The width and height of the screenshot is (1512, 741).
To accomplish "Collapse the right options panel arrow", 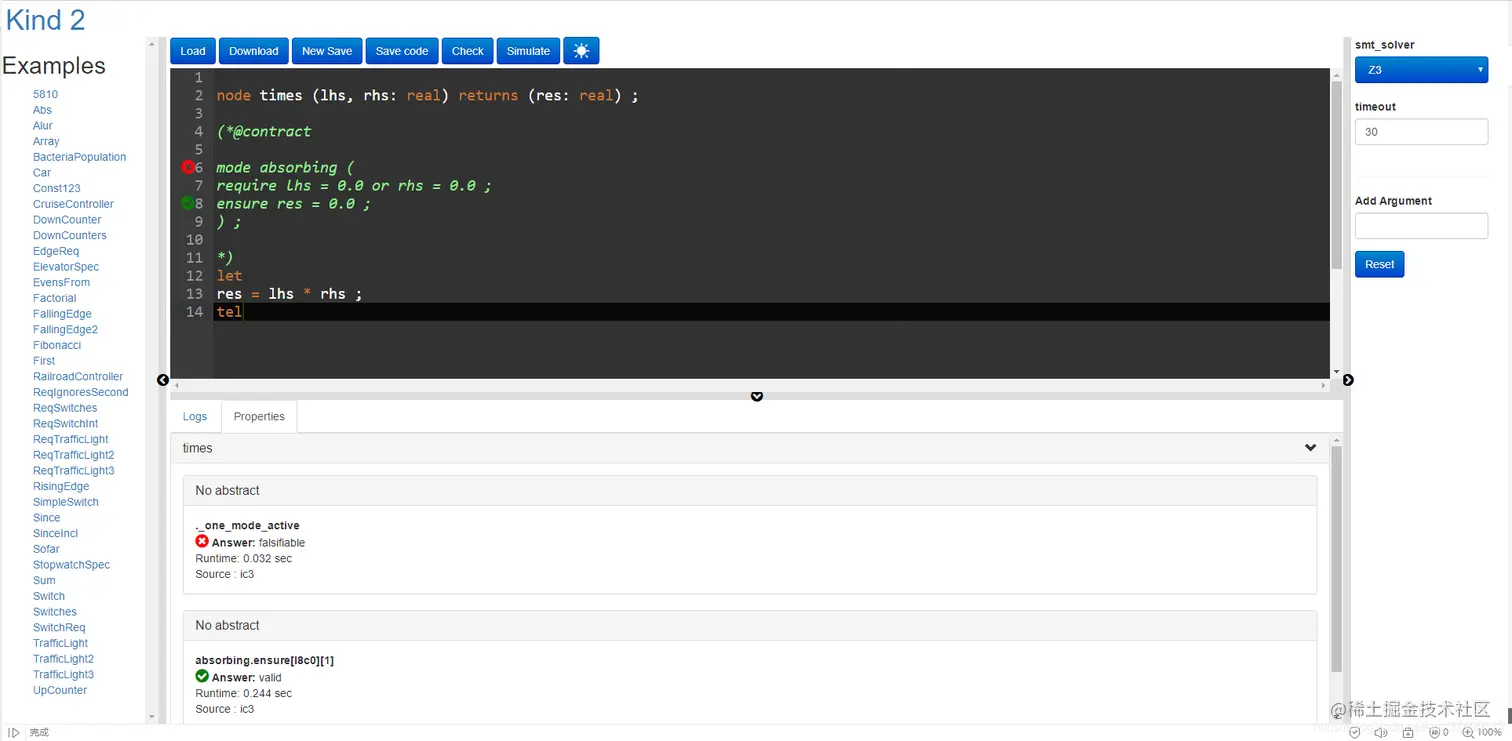I will point(1348,380).
